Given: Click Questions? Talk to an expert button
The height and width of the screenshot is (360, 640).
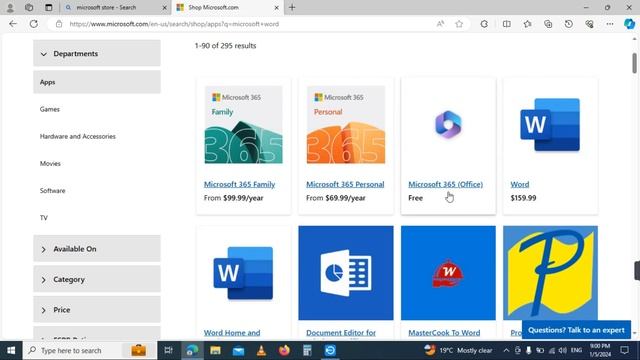Looking at the screenshot, I should click(576, 330).
